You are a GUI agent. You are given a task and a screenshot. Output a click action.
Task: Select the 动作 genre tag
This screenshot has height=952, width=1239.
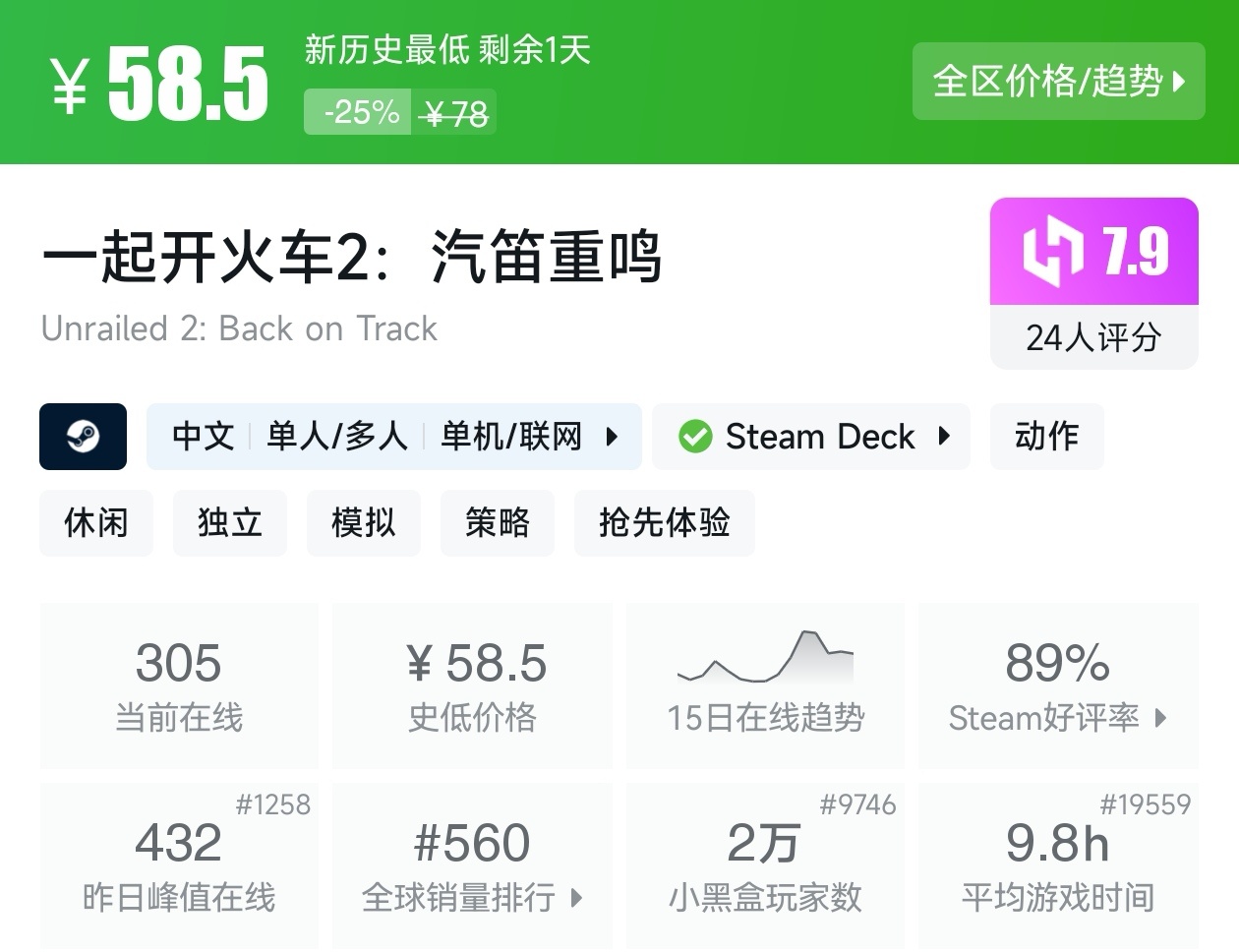[1046, 437]
